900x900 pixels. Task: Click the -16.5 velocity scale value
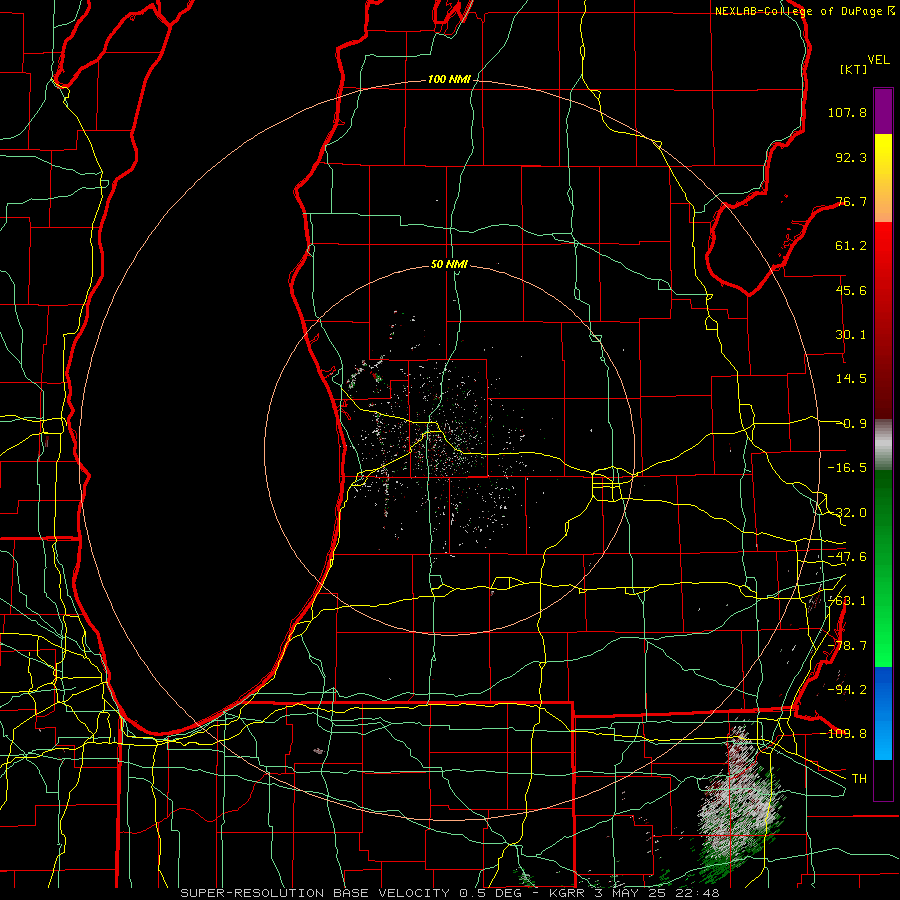pos(847,468)
